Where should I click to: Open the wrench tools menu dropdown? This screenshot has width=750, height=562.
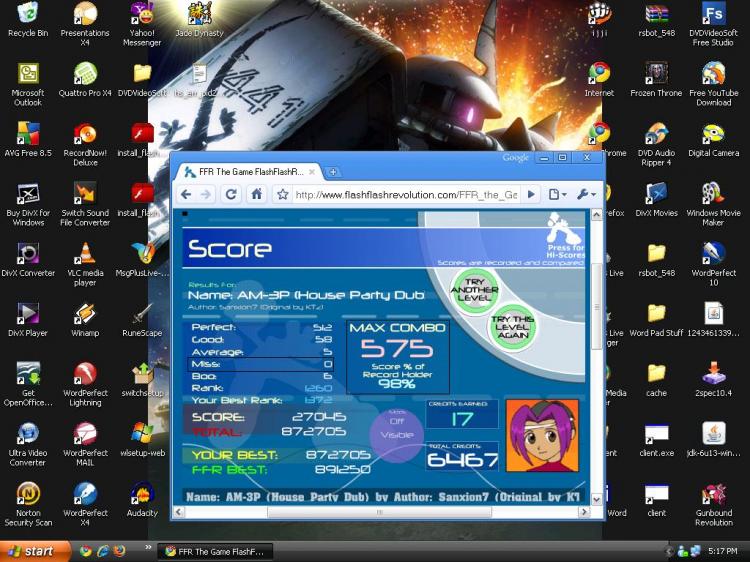586,195
